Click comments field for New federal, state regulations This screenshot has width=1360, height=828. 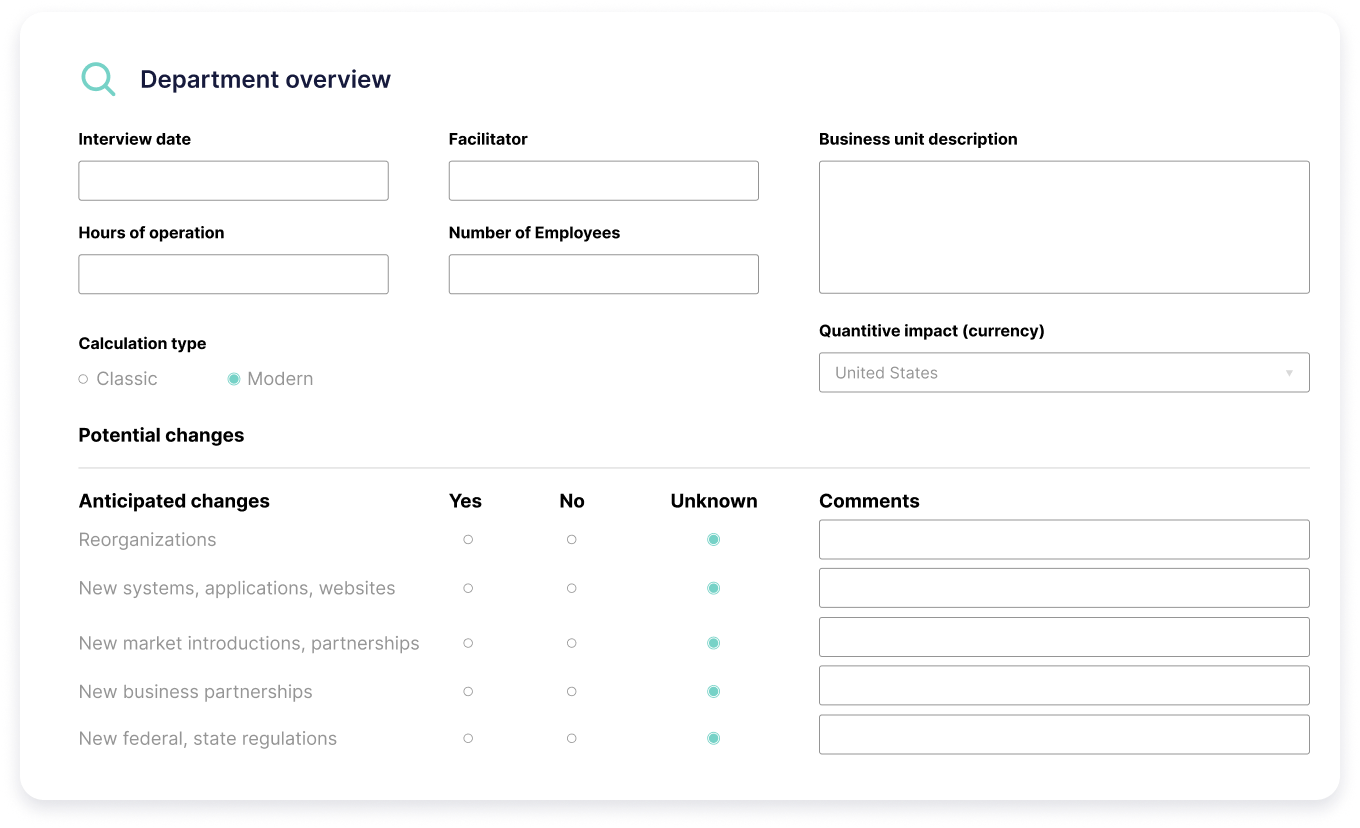[x=1063, y=734]
